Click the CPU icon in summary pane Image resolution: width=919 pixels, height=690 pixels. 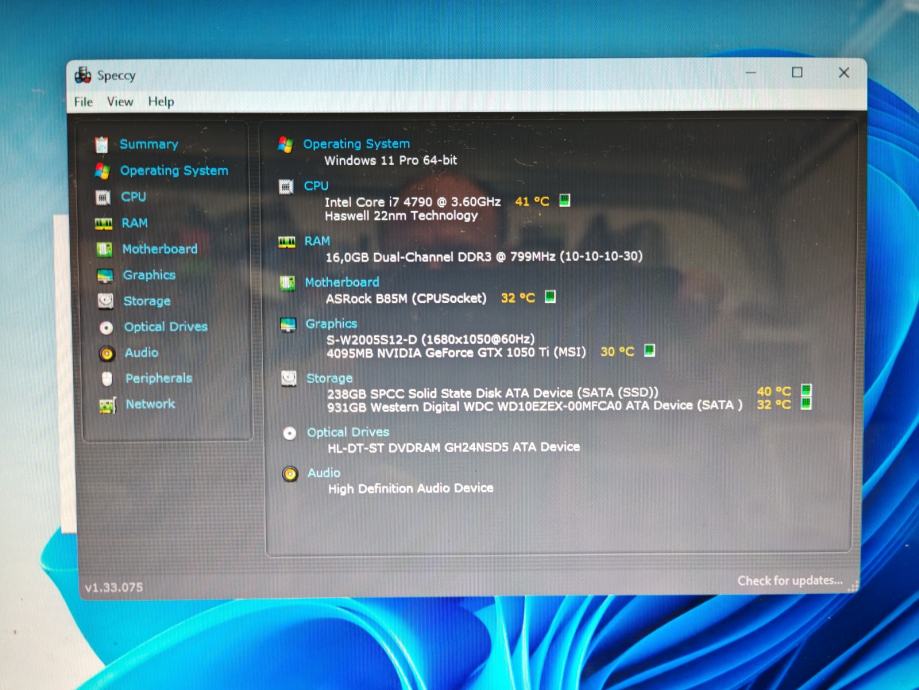[x=286, y=187]
